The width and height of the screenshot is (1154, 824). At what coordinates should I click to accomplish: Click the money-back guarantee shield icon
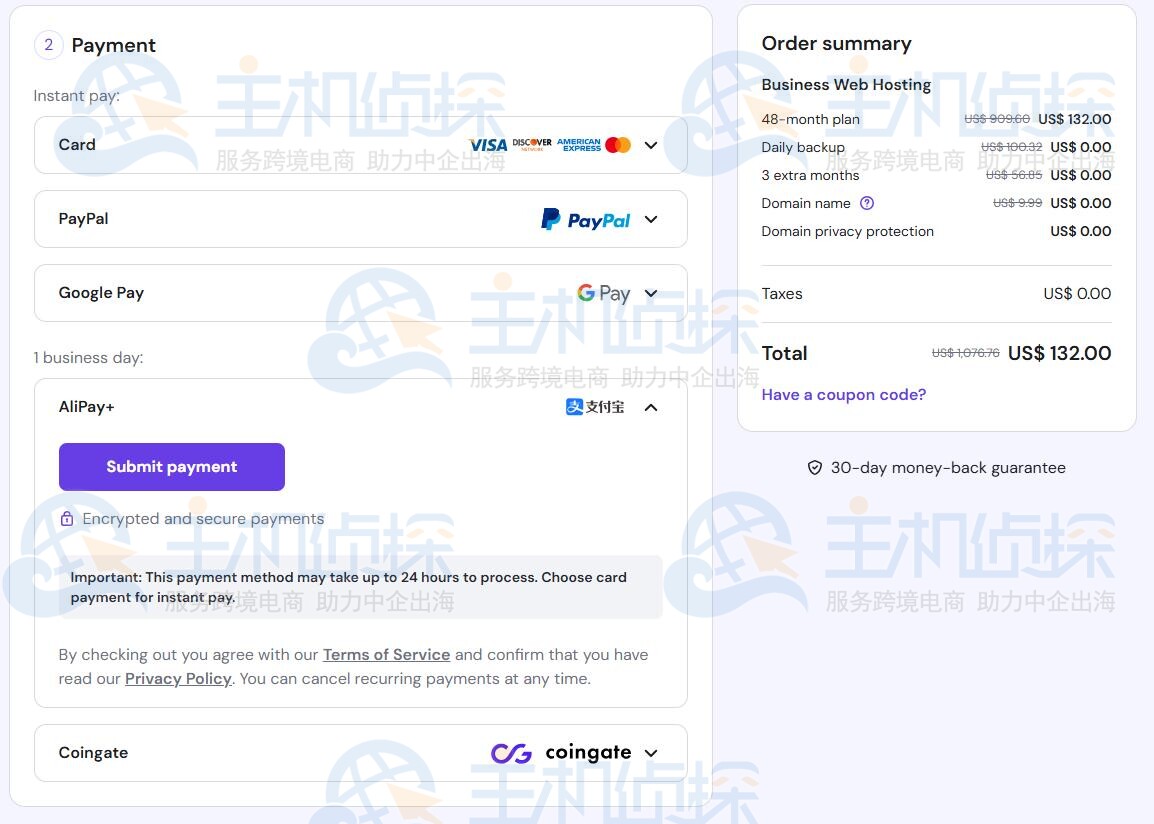815,467
